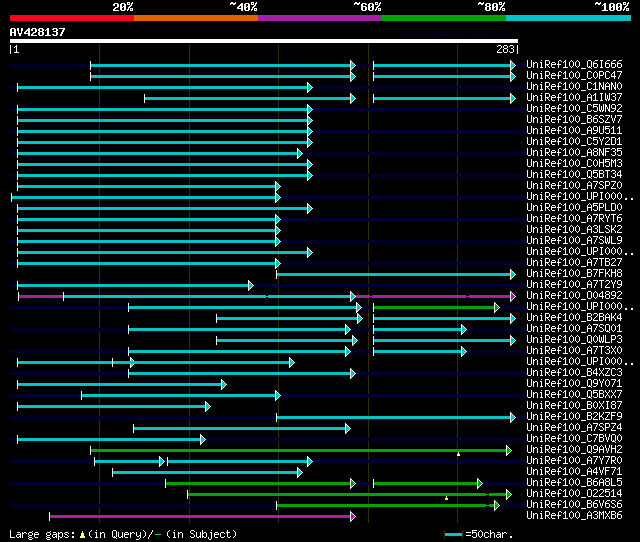Click the UniRef100_A7SPZ0 hit name
This screenshot has width=640, height=542.
[x=574, y=186]
